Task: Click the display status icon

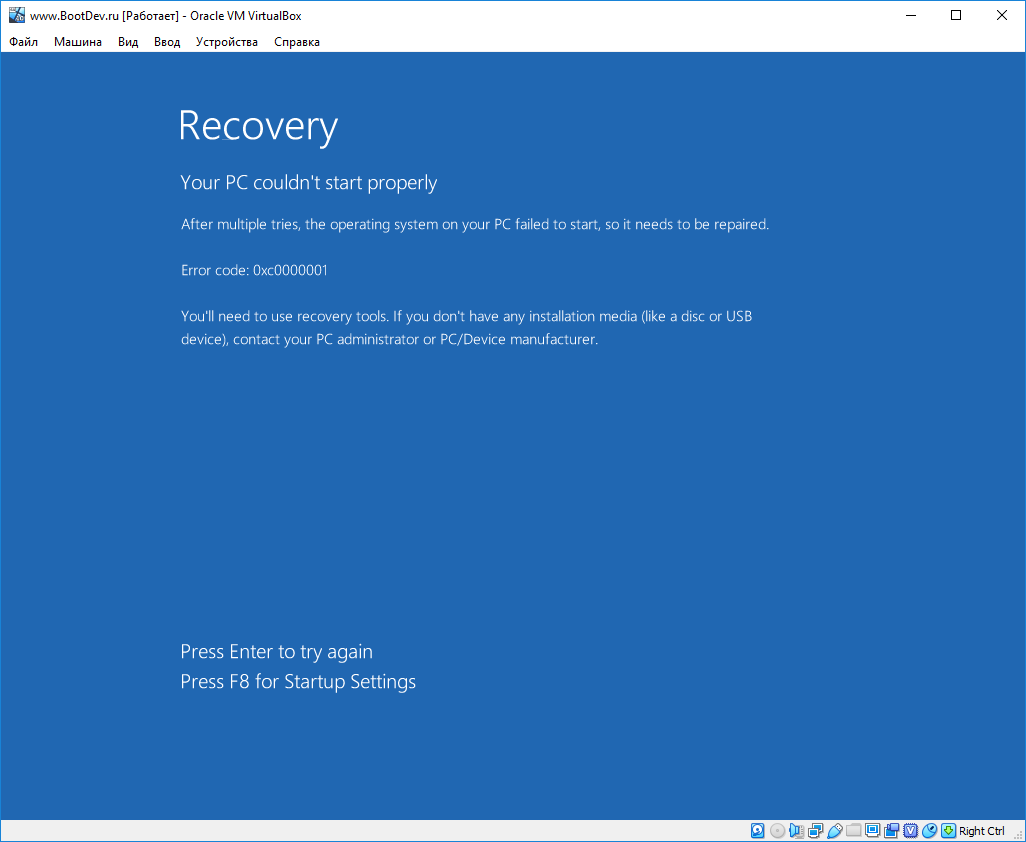Action: (872, 830)
